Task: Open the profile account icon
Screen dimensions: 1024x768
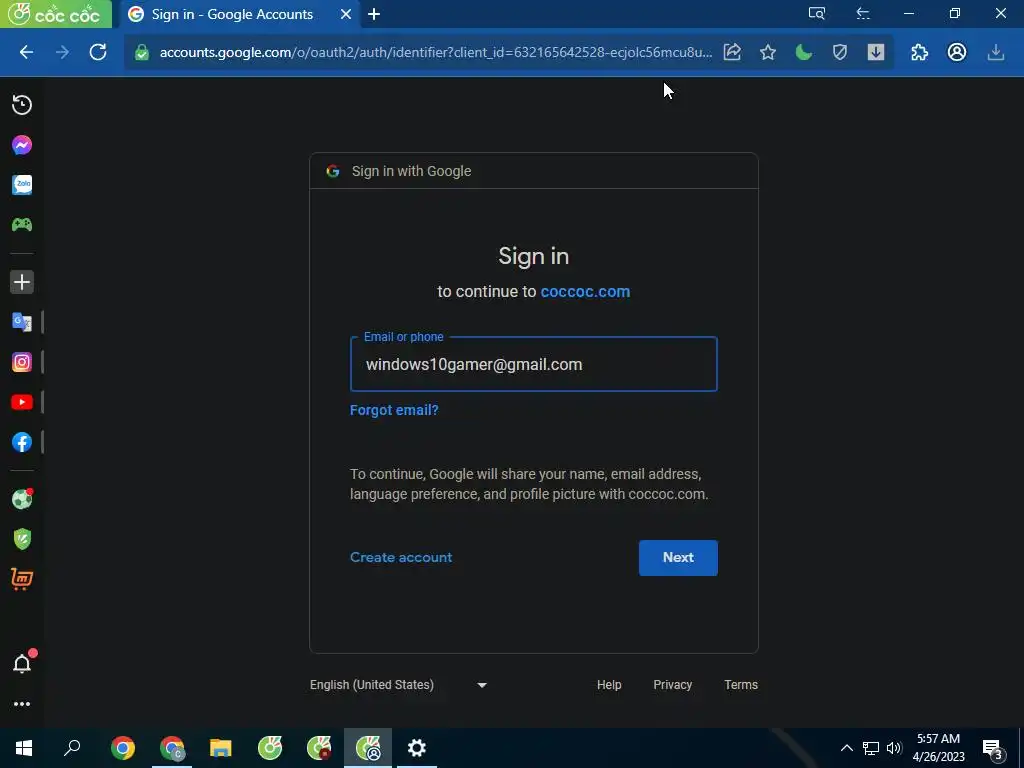Action: point(957,52)
